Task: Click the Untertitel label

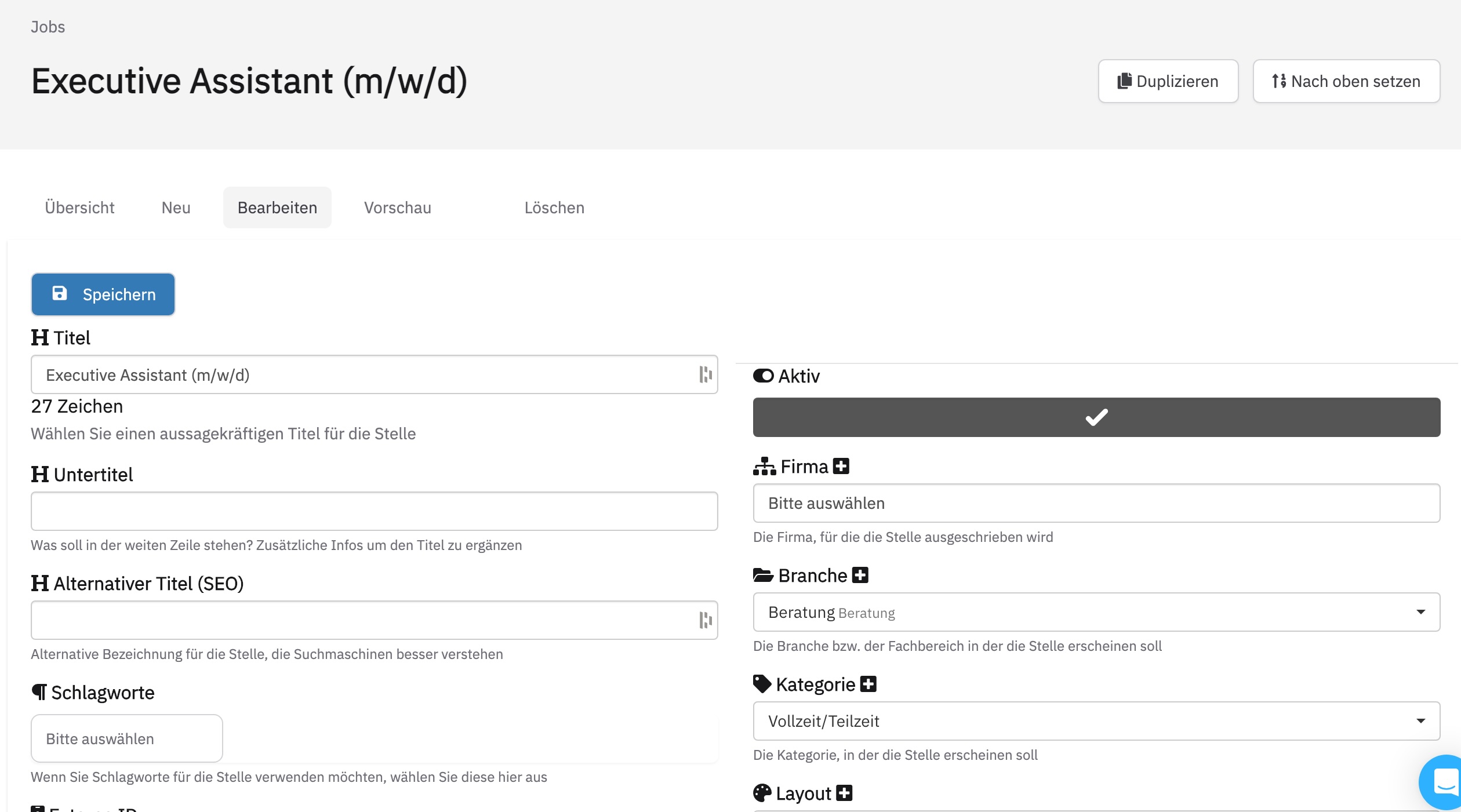Action: pos(93,474)
